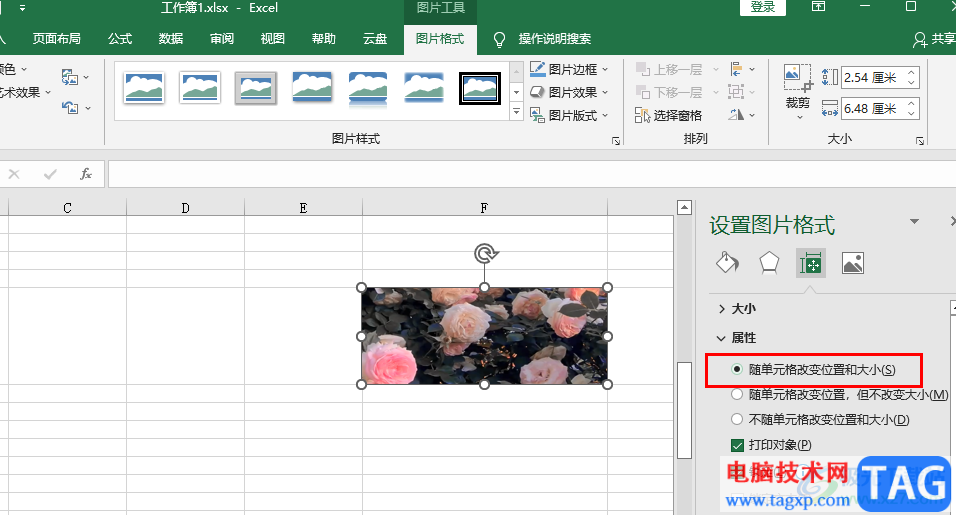Switch to the 数据 tab

tap(171, 39)
